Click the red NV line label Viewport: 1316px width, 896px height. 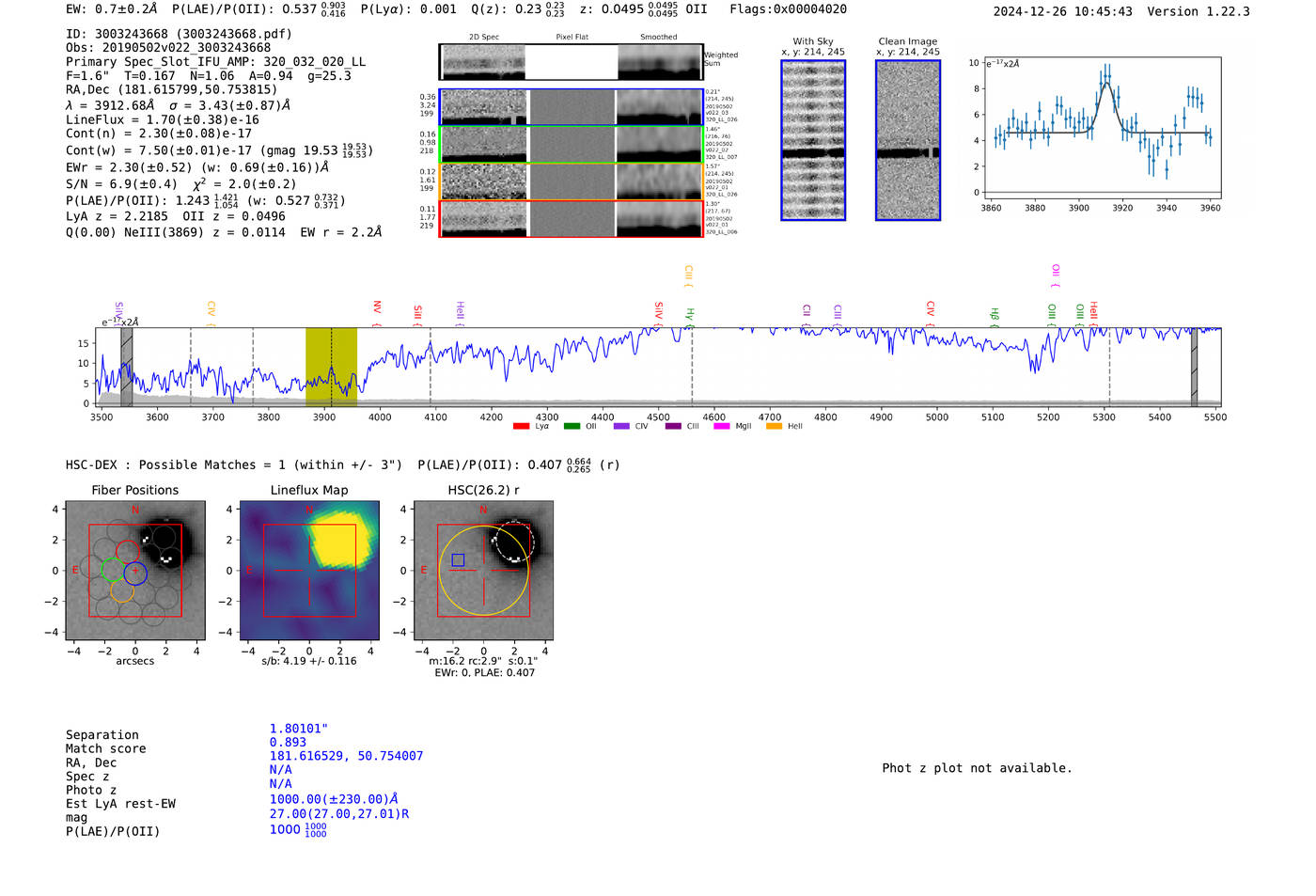point(377,312)
